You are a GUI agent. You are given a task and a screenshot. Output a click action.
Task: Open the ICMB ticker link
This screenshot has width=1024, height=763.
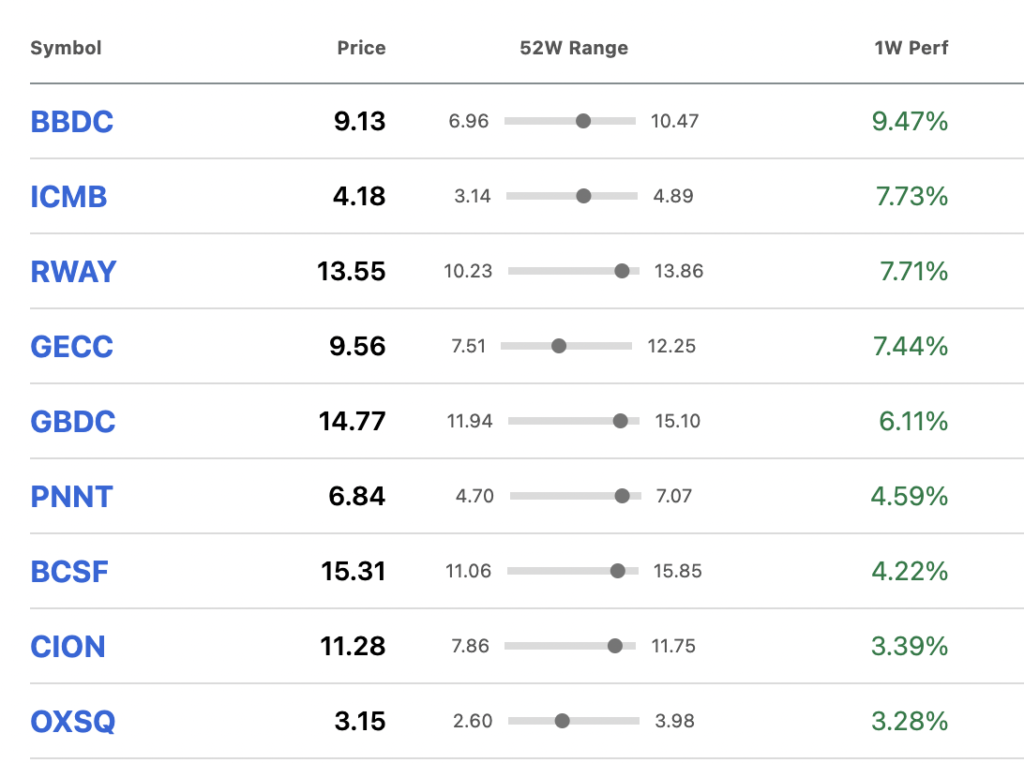pos(69,197)
